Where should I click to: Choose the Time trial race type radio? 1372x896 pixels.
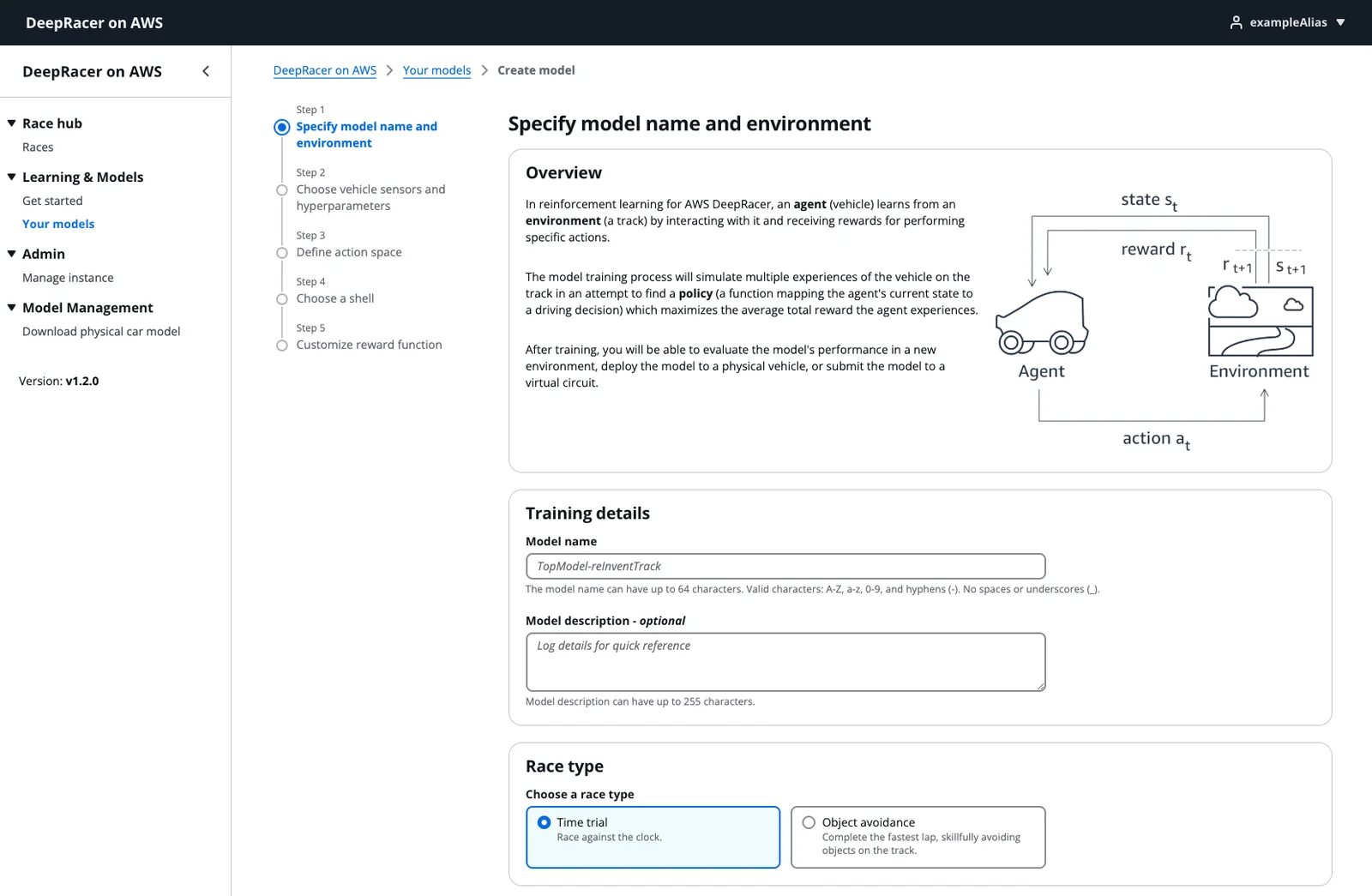point(544,822)
